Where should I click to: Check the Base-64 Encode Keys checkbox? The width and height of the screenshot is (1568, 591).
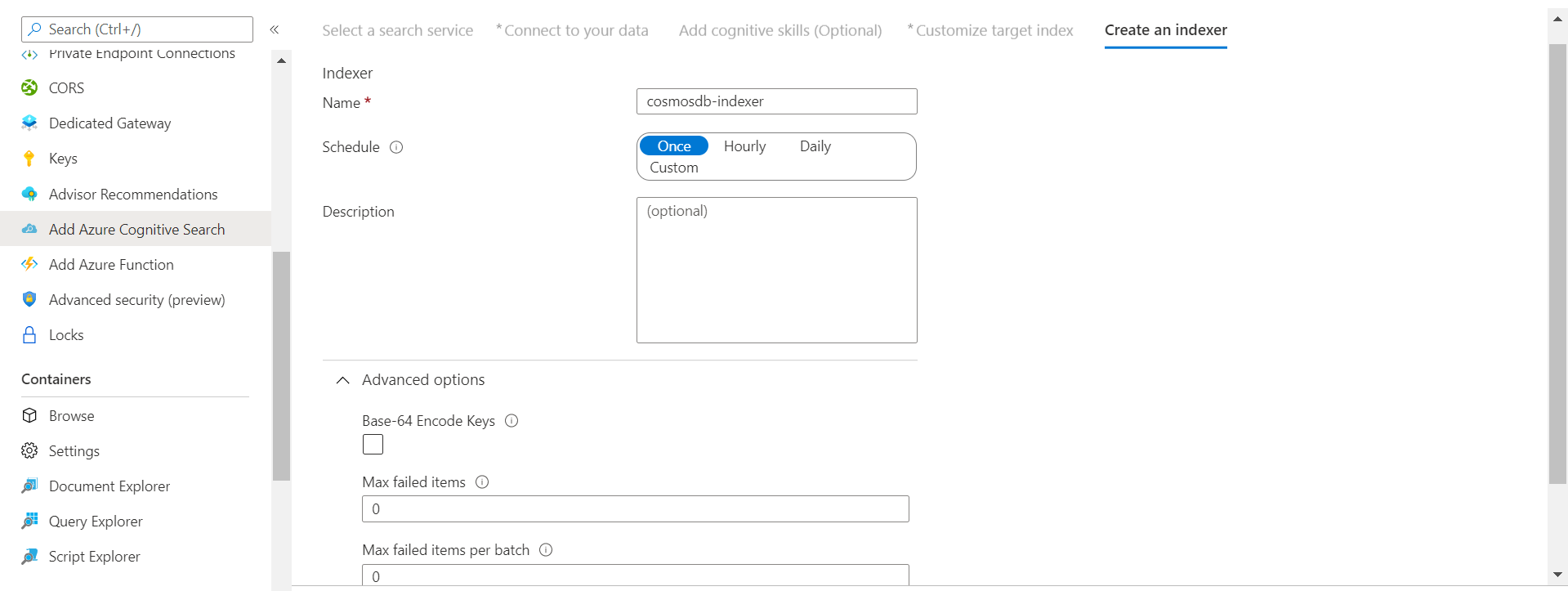click(x=373, y=444)
